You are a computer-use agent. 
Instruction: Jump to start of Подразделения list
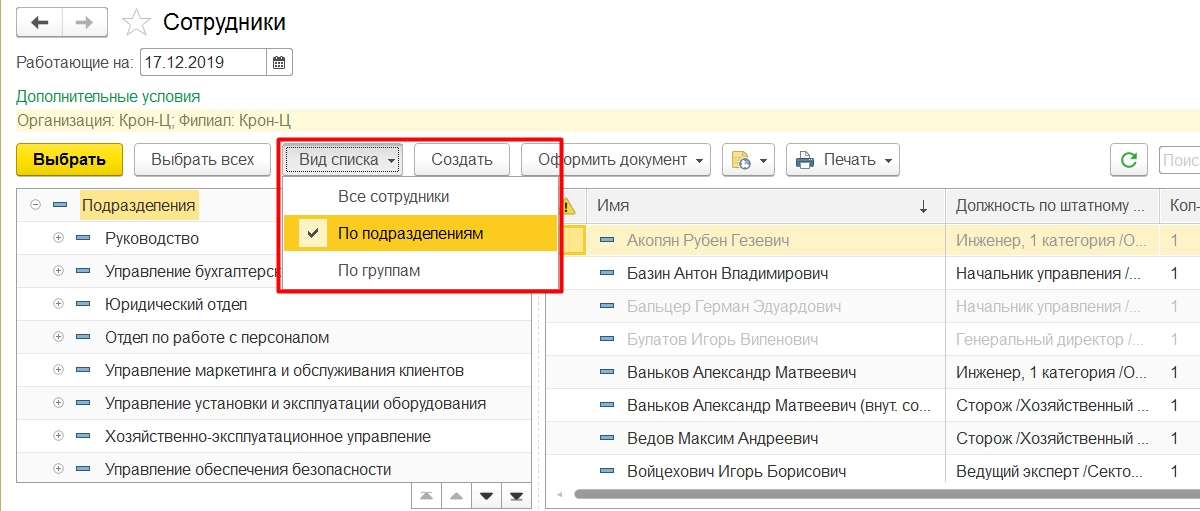pos(426,496)
